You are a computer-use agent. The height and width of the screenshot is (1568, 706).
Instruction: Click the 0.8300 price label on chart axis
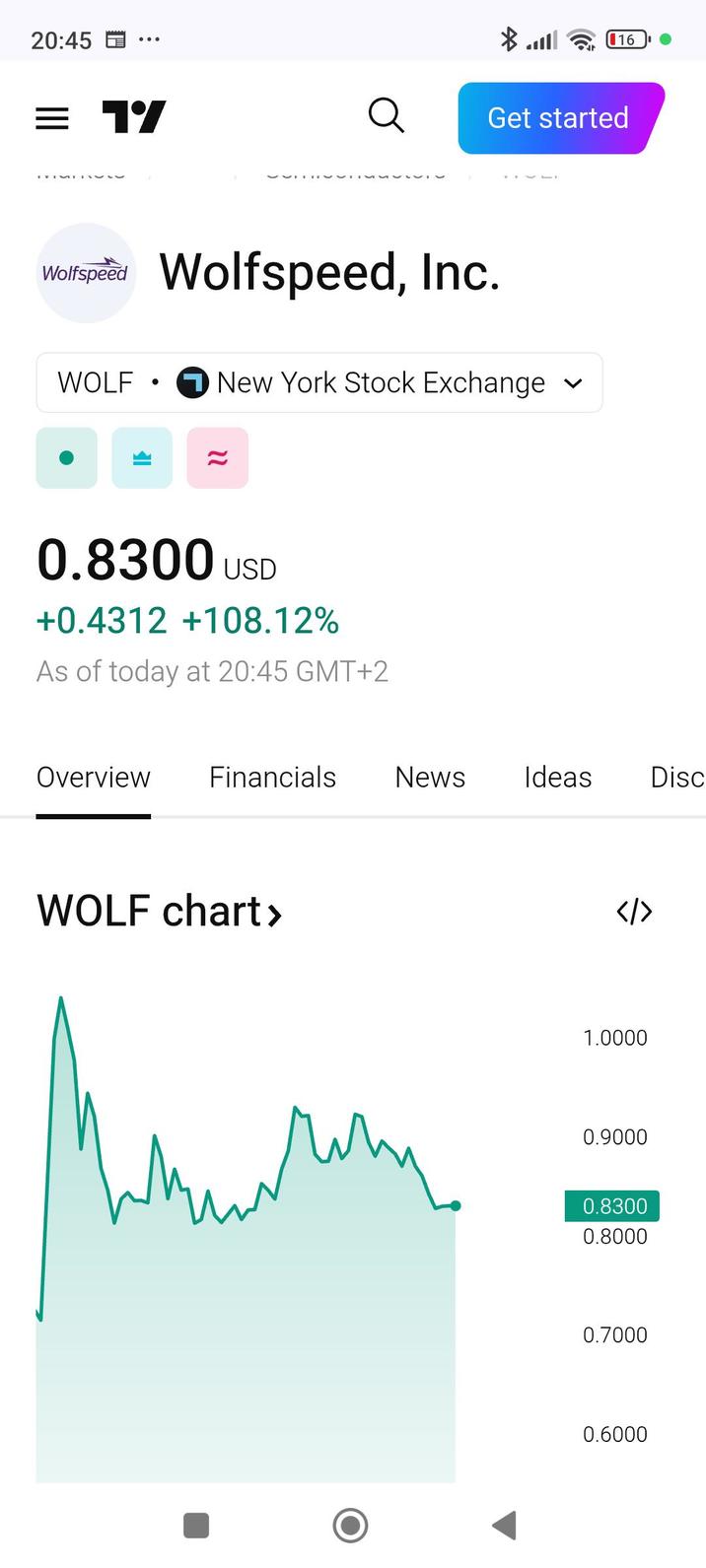point(611,1205)
